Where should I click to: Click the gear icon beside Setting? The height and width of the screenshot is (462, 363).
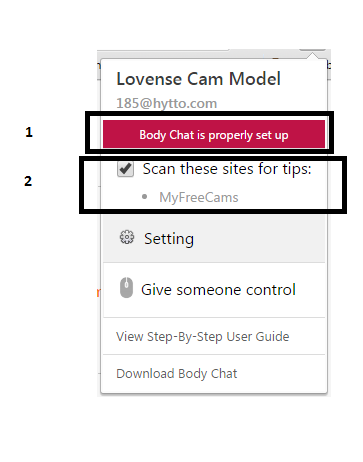[x=127, y=238]
